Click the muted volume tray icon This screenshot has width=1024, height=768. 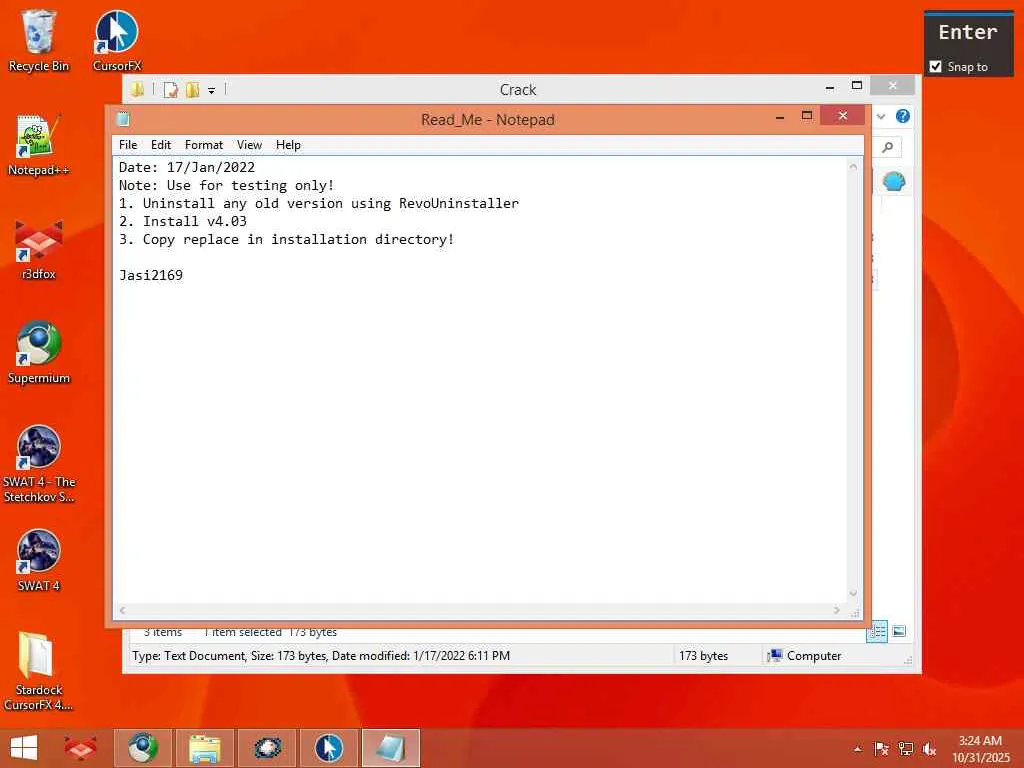[929, 749]
